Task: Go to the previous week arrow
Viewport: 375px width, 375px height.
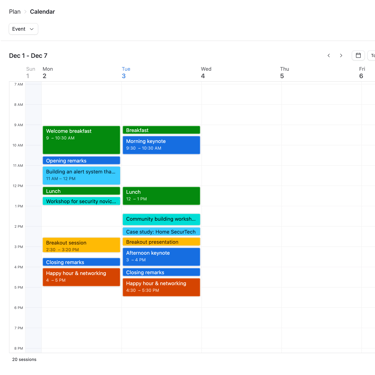Action: point(329,56)
